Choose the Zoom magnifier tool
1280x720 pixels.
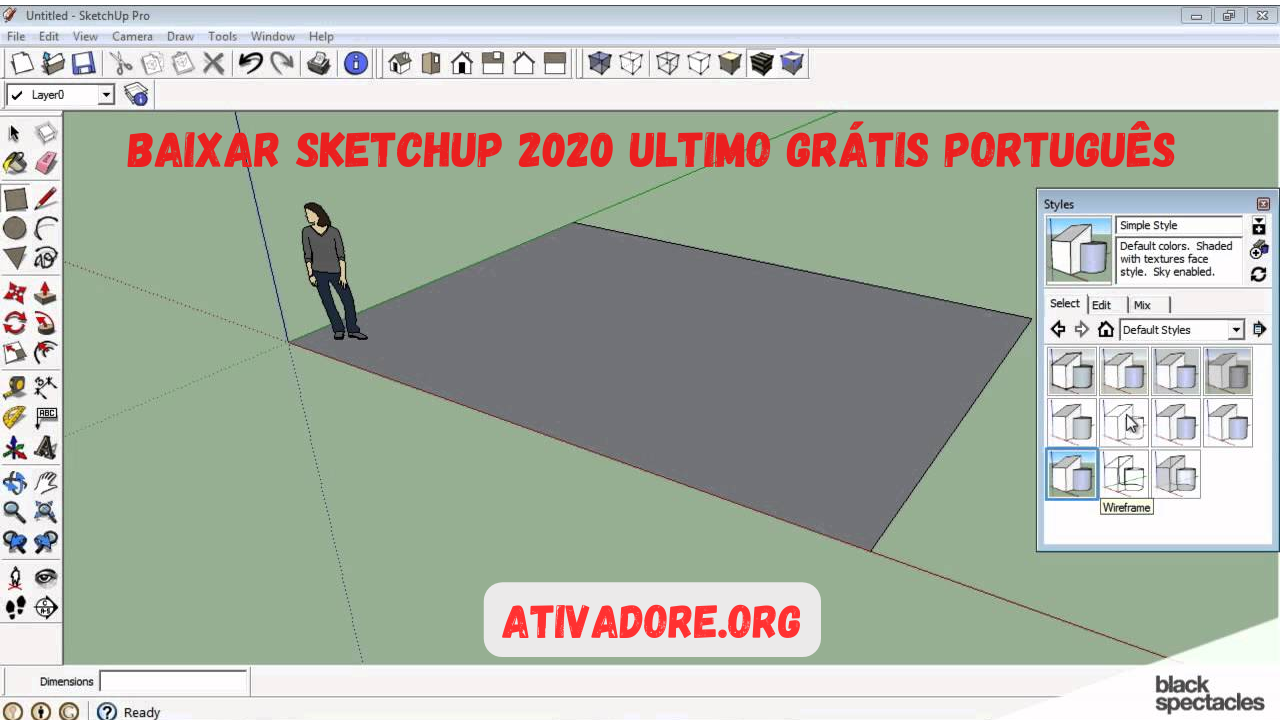tap(15, 513)
